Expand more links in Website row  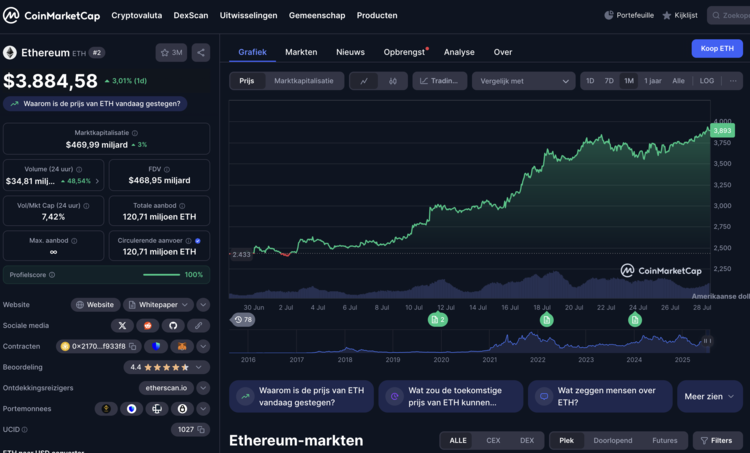point(203,305)
